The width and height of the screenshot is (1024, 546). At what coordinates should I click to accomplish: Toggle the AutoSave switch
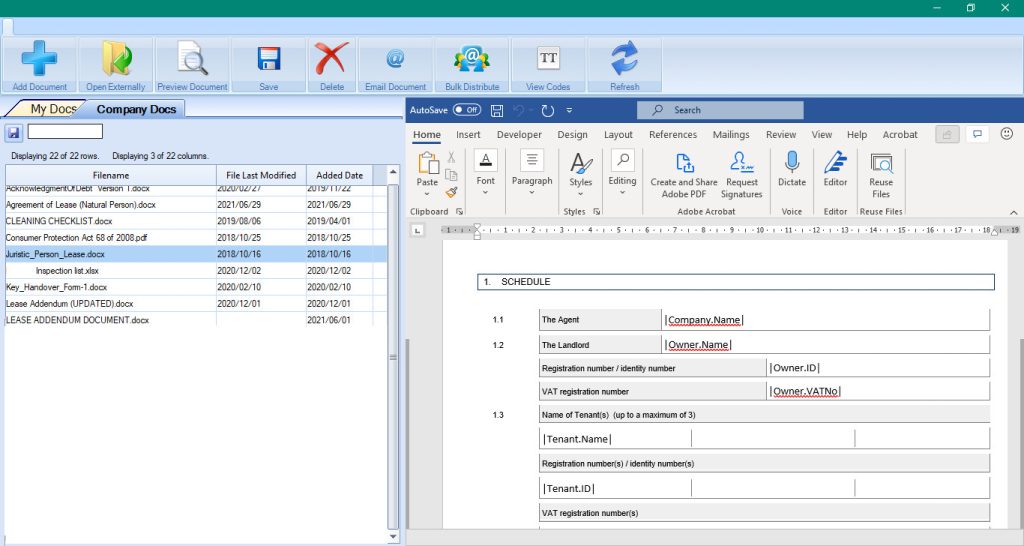point(466,110)
